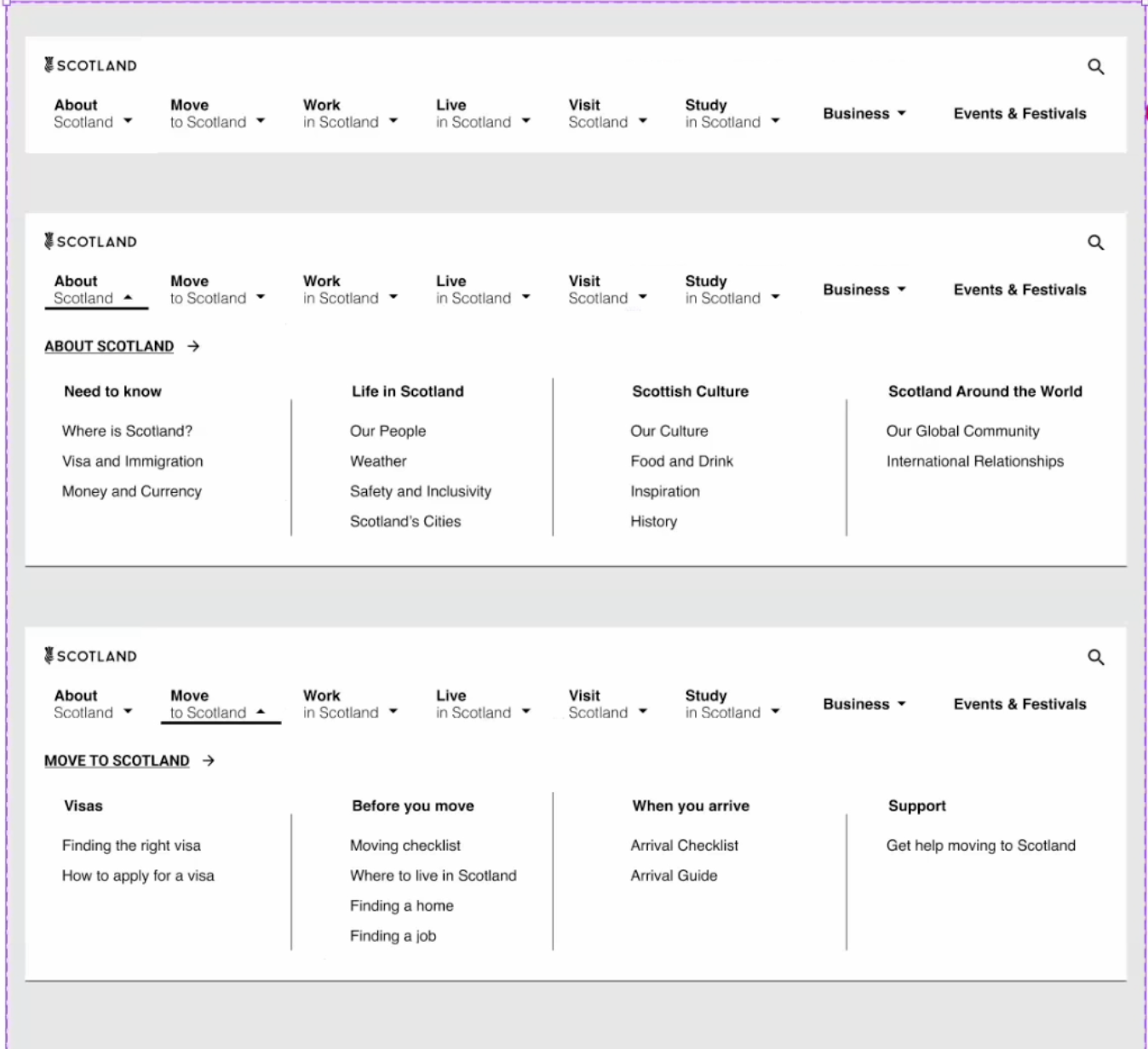Open Our Global Community link

tap(962, 431)
